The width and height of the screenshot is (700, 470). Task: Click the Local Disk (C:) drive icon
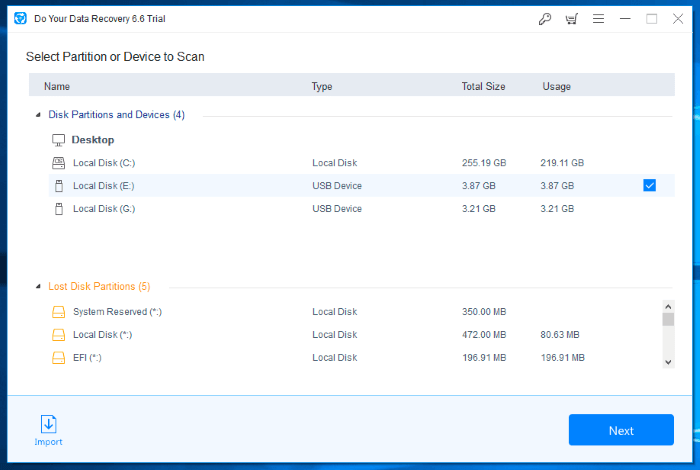pyautogui.click(x=58, y=163)
